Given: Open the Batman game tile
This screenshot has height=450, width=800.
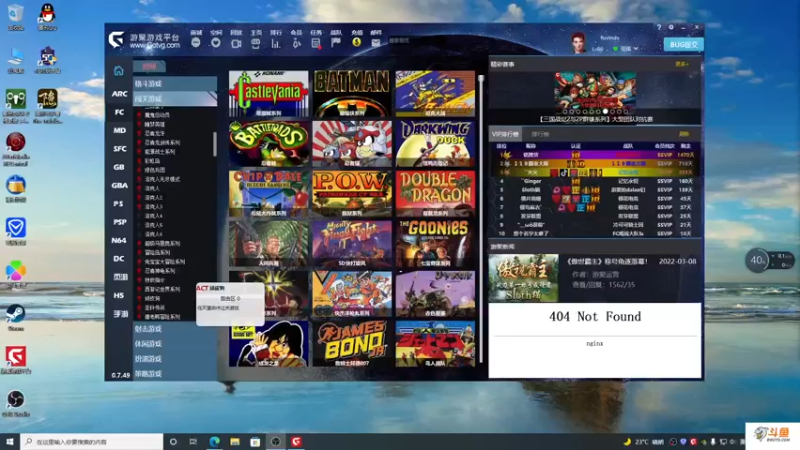Looking at the screenshot, I should (x=352, y=94).
